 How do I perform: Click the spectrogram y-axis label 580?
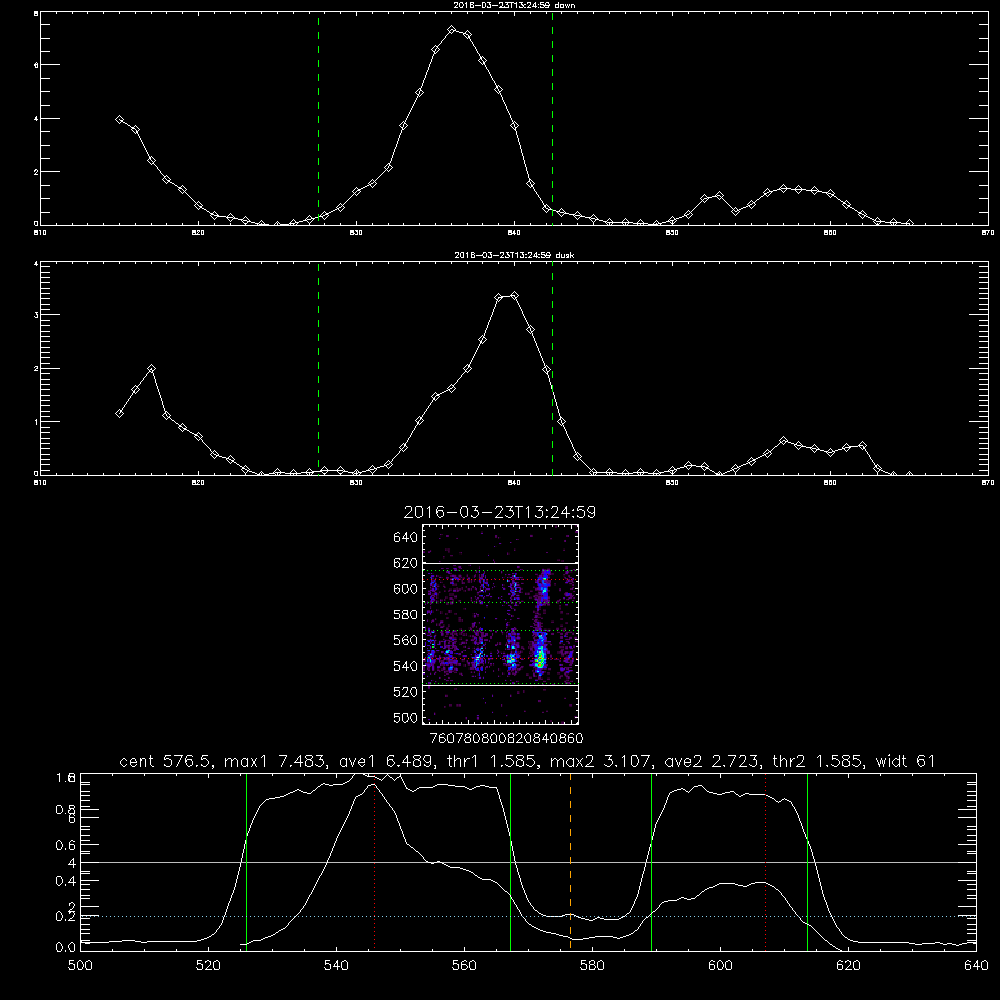(406, 615)
